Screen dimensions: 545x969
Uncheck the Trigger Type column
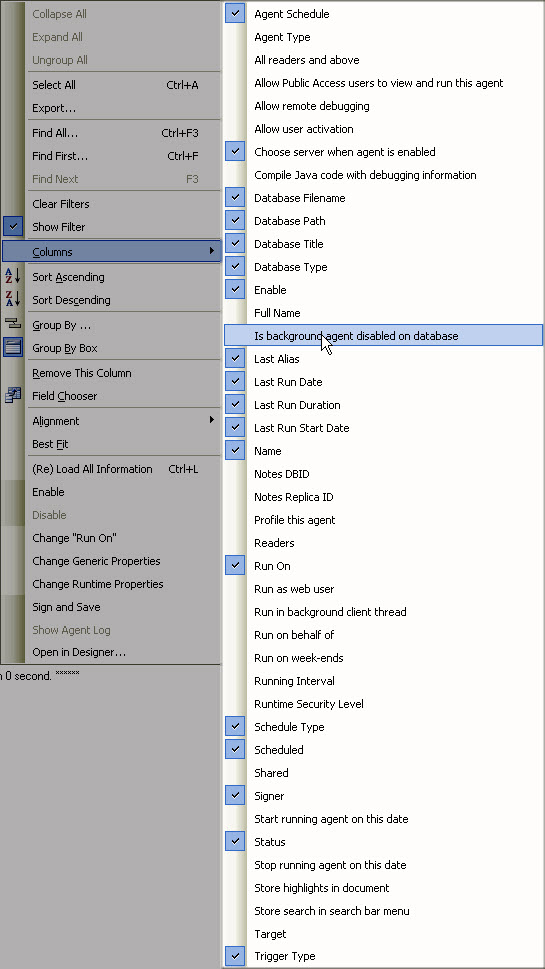click(x=235, y=957)
